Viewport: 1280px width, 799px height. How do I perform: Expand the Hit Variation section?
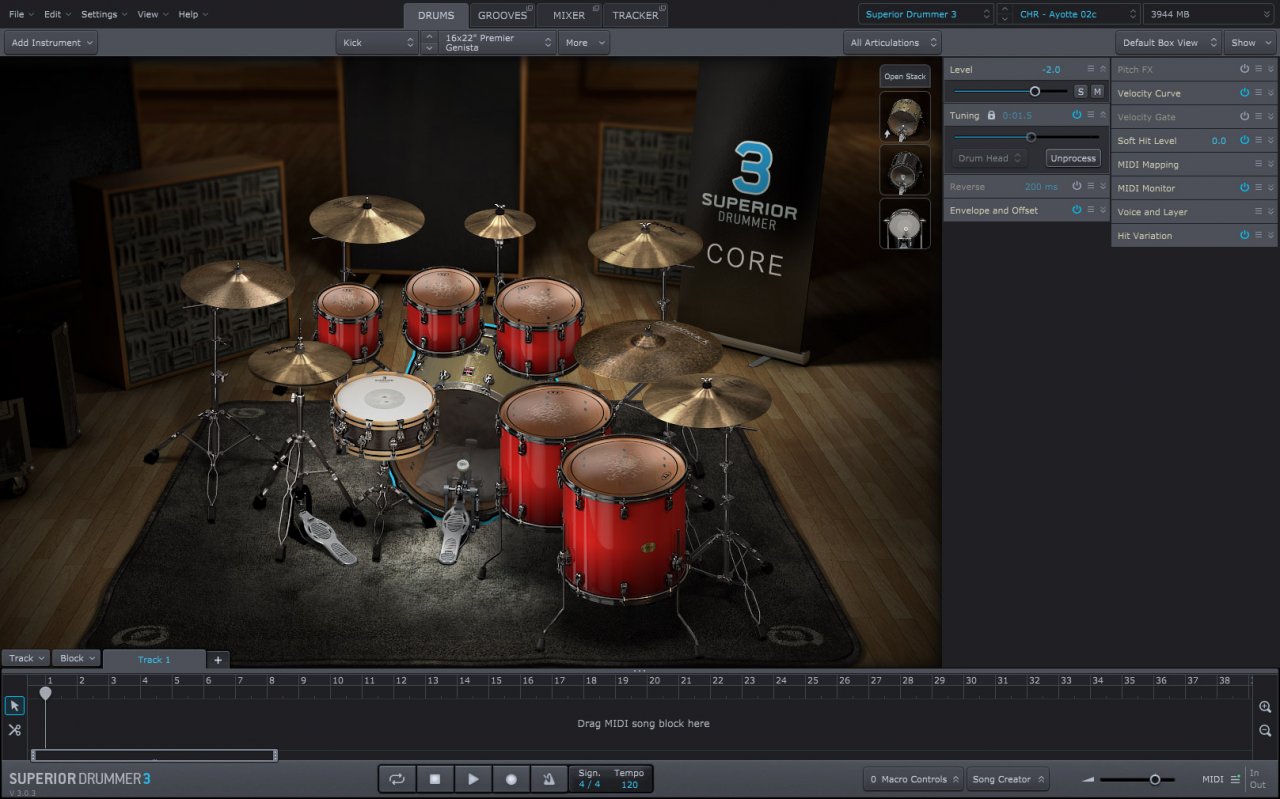coord(1271,235)
